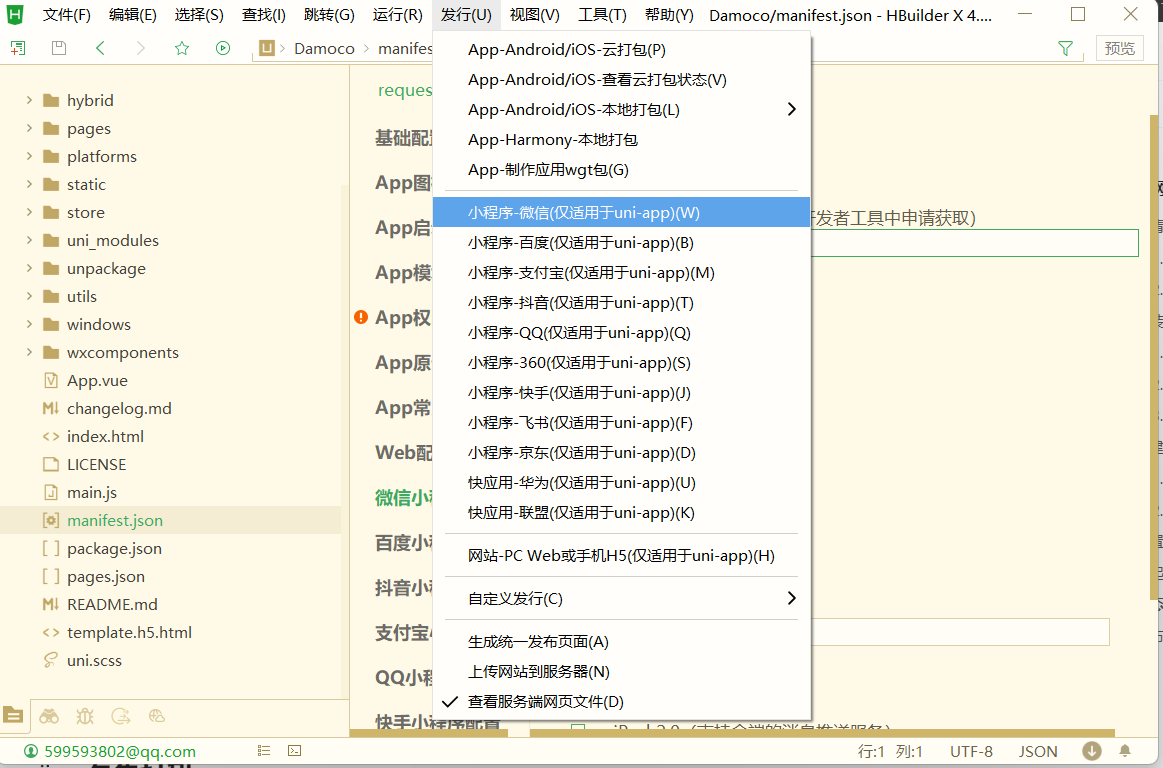Click the save file toolbar icon

pos(59,48)
